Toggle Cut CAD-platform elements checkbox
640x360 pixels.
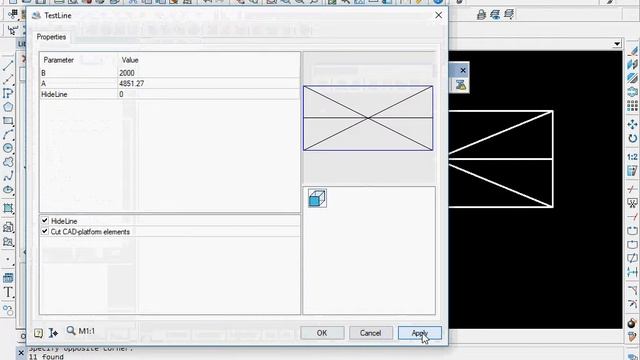[x=45, y=231]
